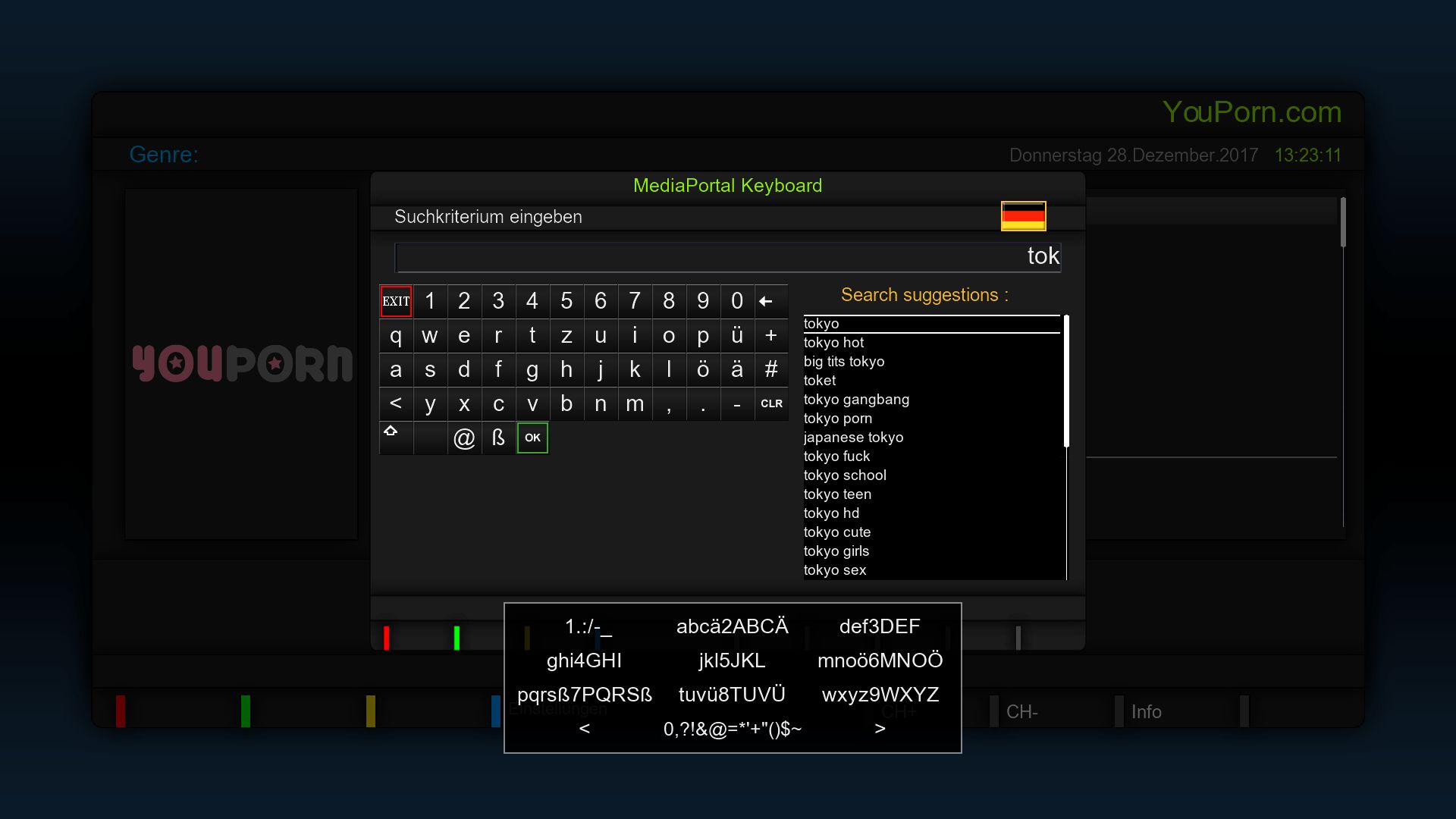Click '1.:/-_' in keypad help
Viewport: 1456px width, 819px height.
pyautogui.click(x=588, y=626)
